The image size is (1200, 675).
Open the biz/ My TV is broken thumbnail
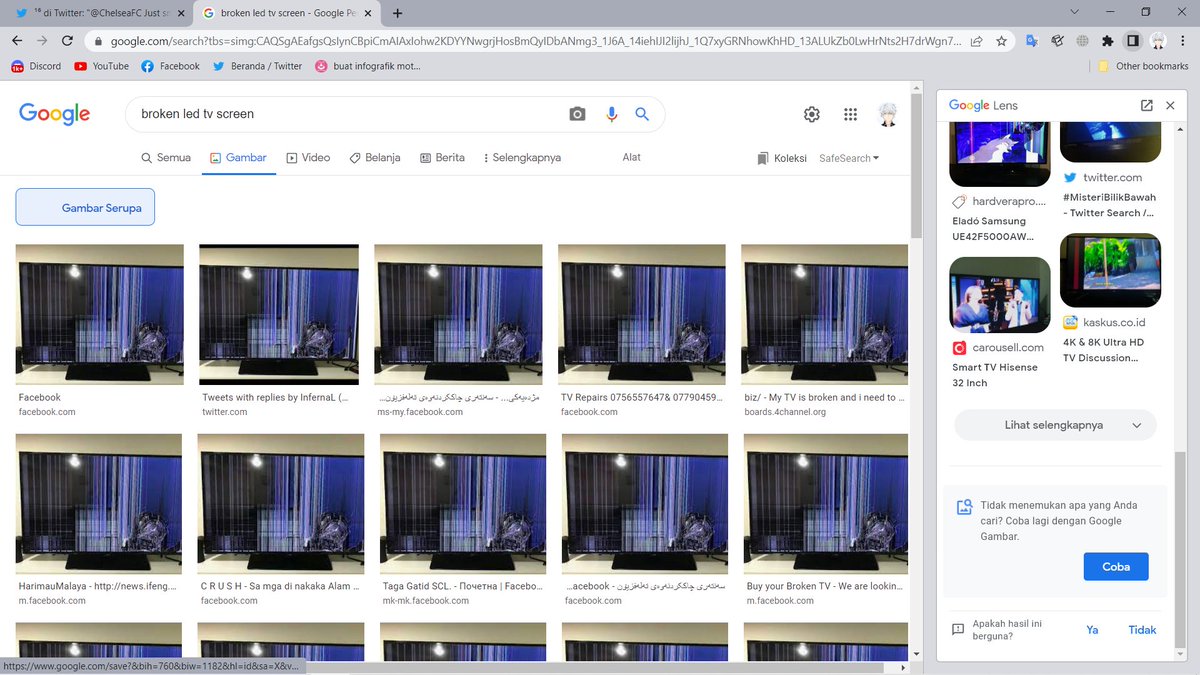click(x=825, y=314)
